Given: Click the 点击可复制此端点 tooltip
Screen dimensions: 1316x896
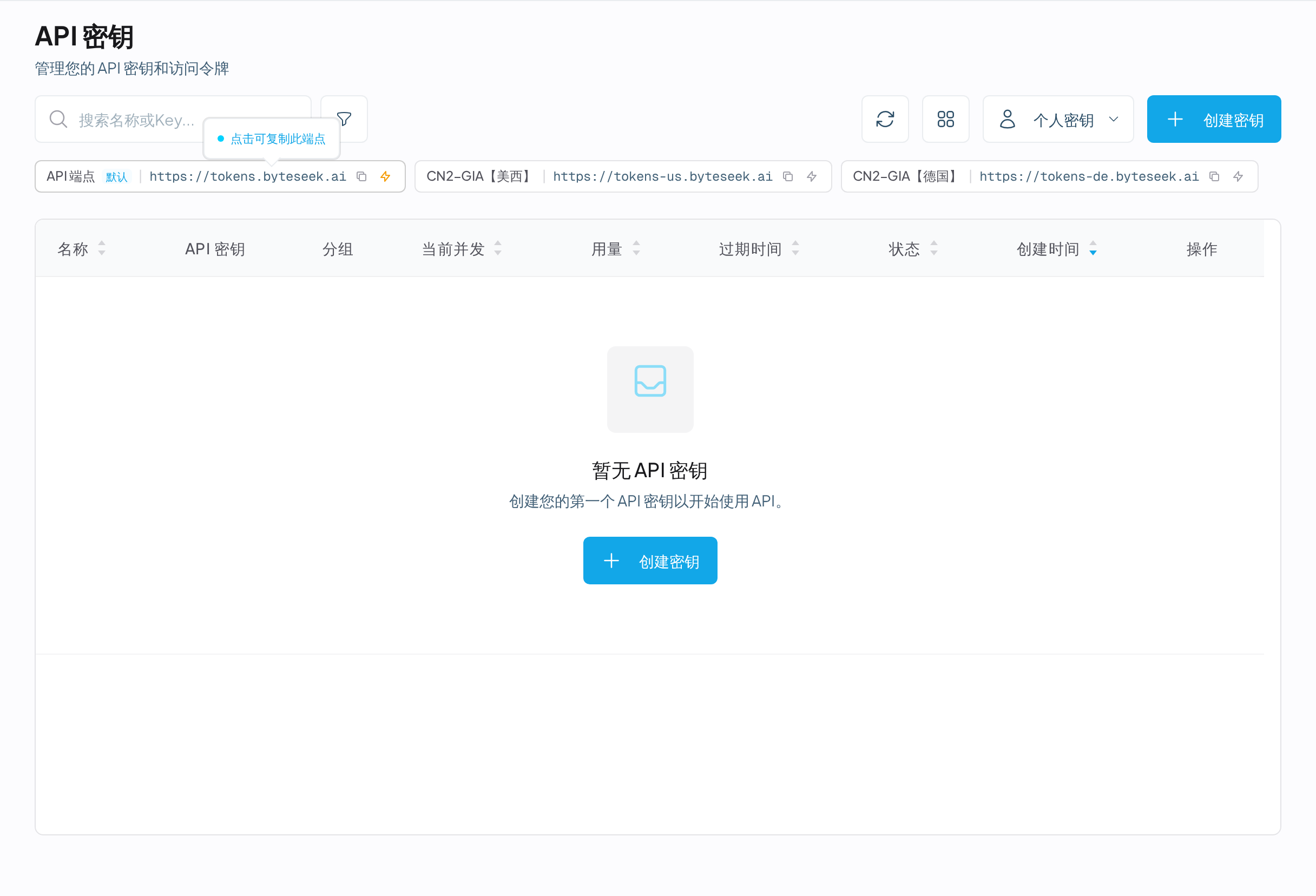Looking at the screenshot, I should point(272,139).
